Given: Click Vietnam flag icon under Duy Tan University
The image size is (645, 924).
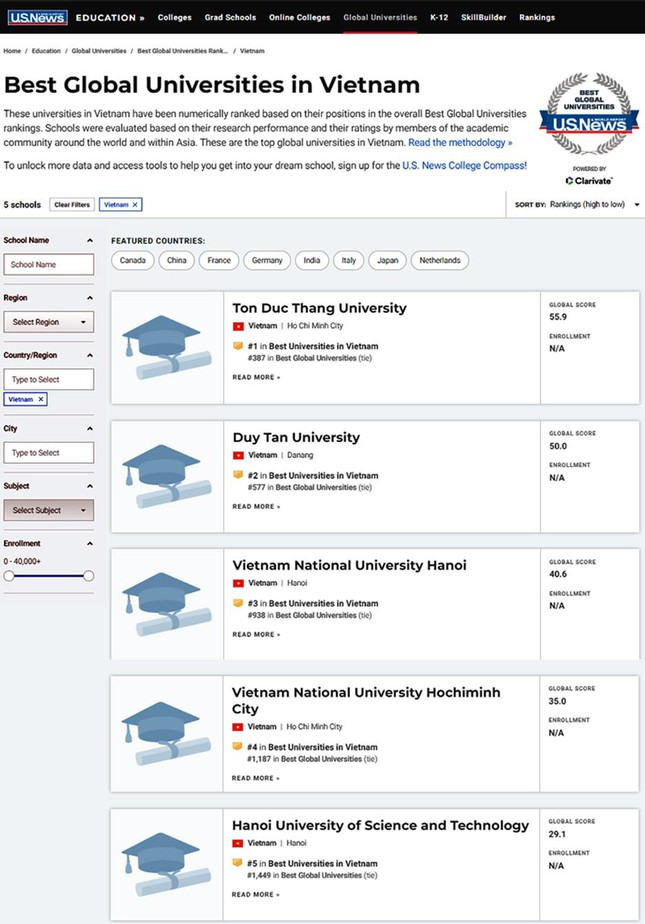Looking at the screenshot, I should tap(238, 455).
